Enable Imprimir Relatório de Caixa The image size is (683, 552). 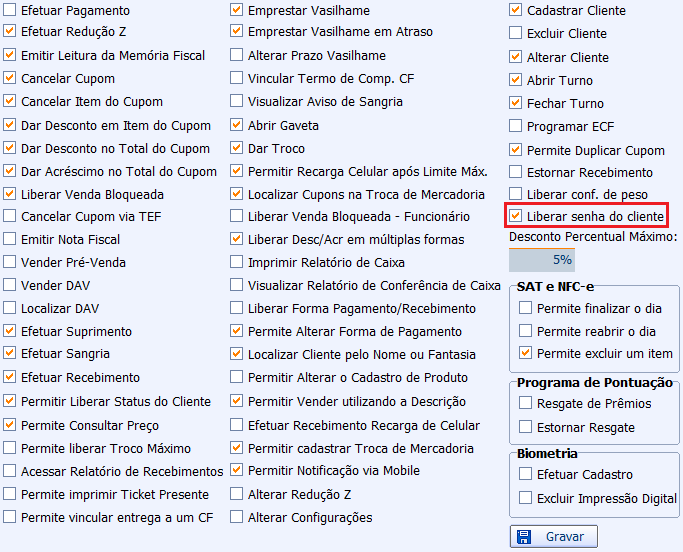tap(237, 262)
